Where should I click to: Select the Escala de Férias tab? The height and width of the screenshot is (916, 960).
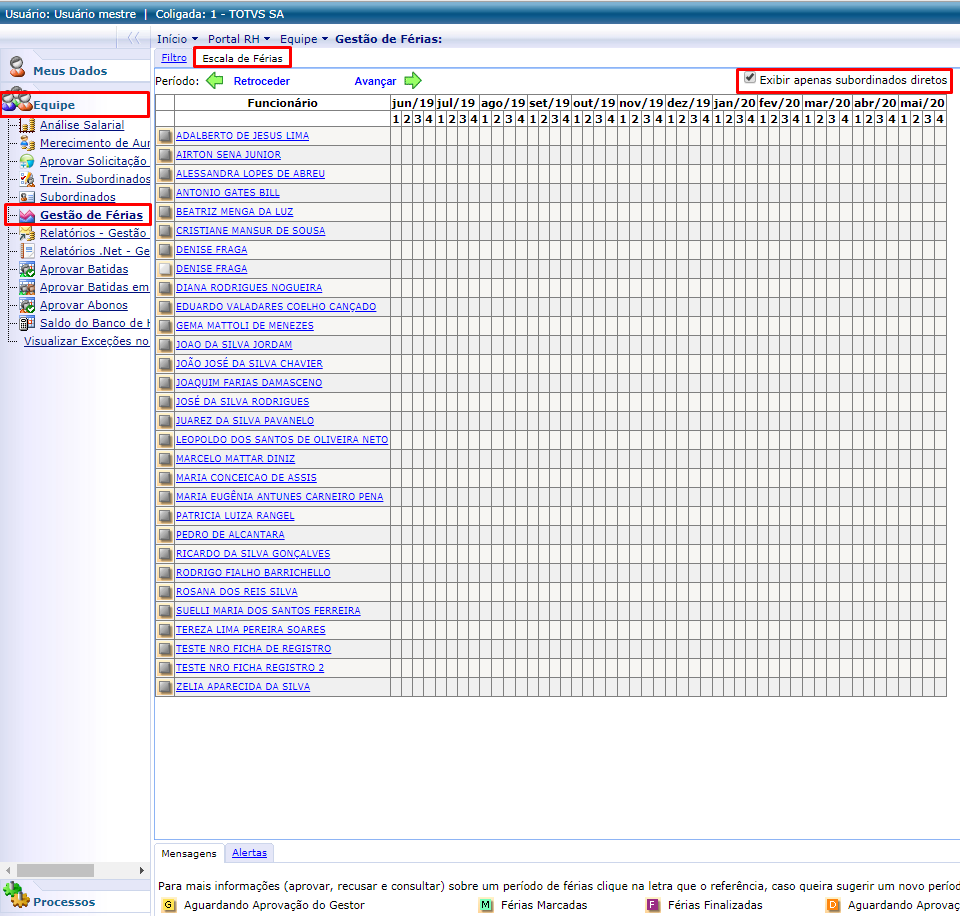[242, 59]
